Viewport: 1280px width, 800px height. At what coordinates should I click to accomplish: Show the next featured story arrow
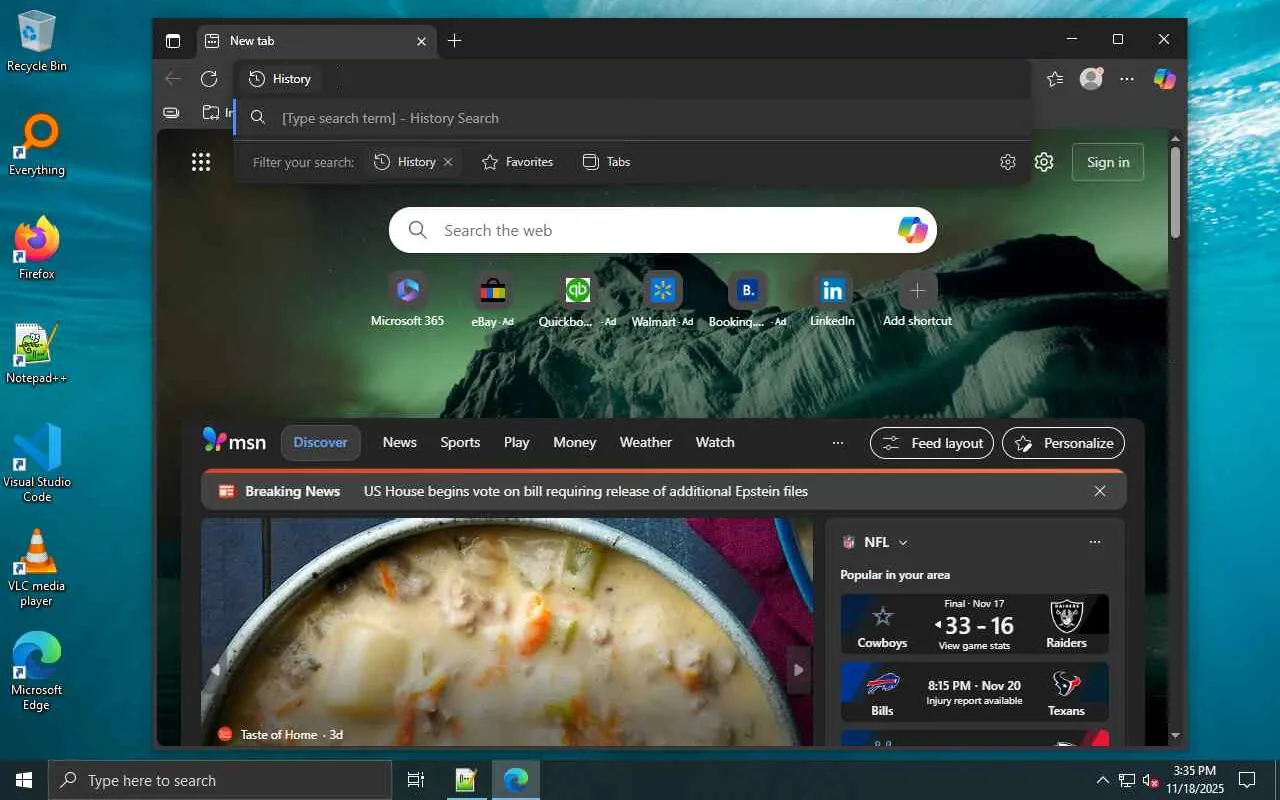pos(798,670)
